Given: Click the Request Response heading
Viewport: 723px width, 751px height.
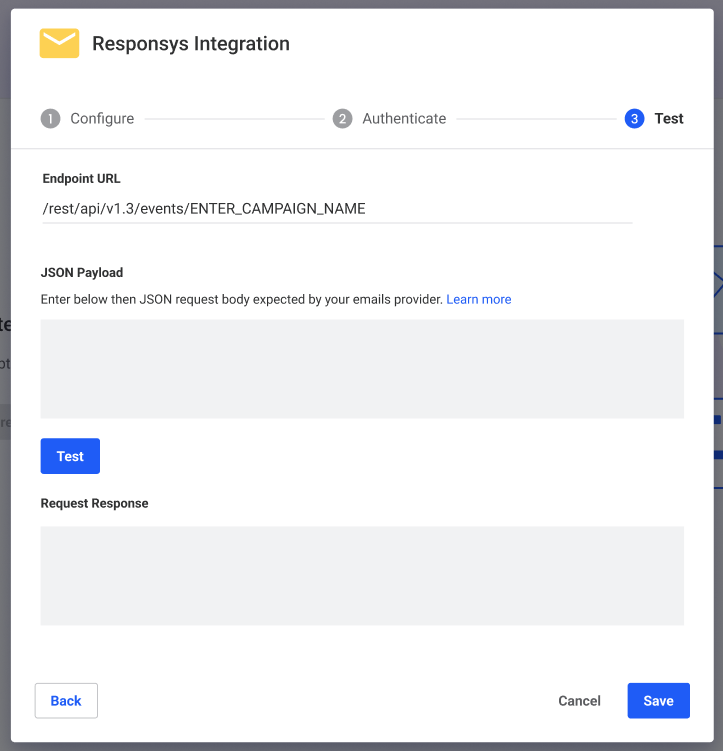Looking at the screenshot, I should [x=94, y=503].
